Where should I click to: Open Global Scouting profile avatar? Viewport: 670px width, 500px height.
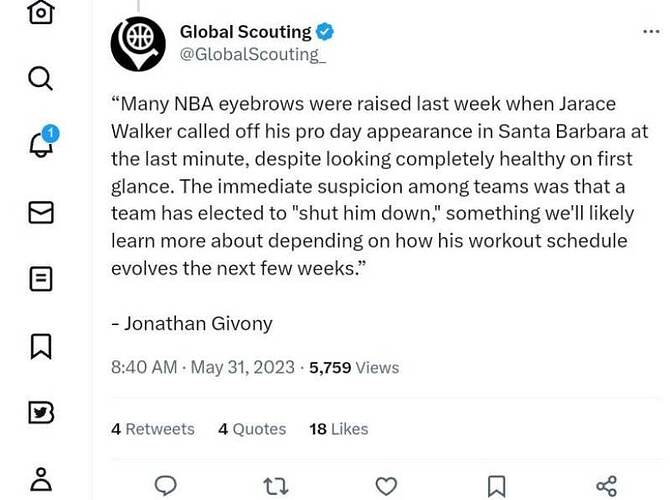pyautogui.click(x=138, y=44)
